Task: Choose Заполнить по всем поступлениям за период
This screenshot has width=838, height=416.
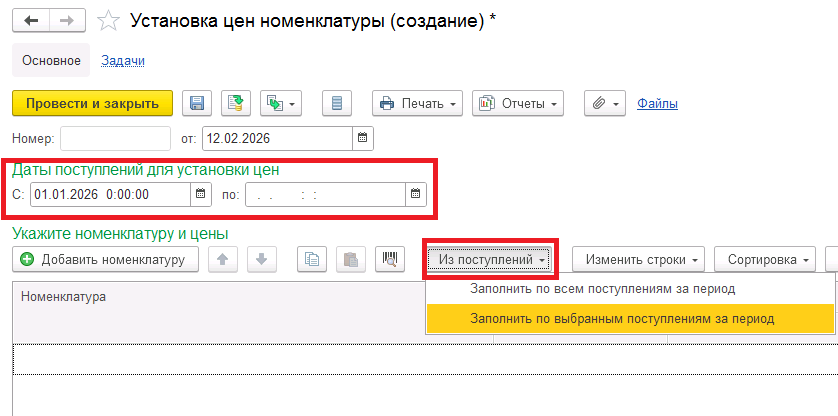Action: 631,289
